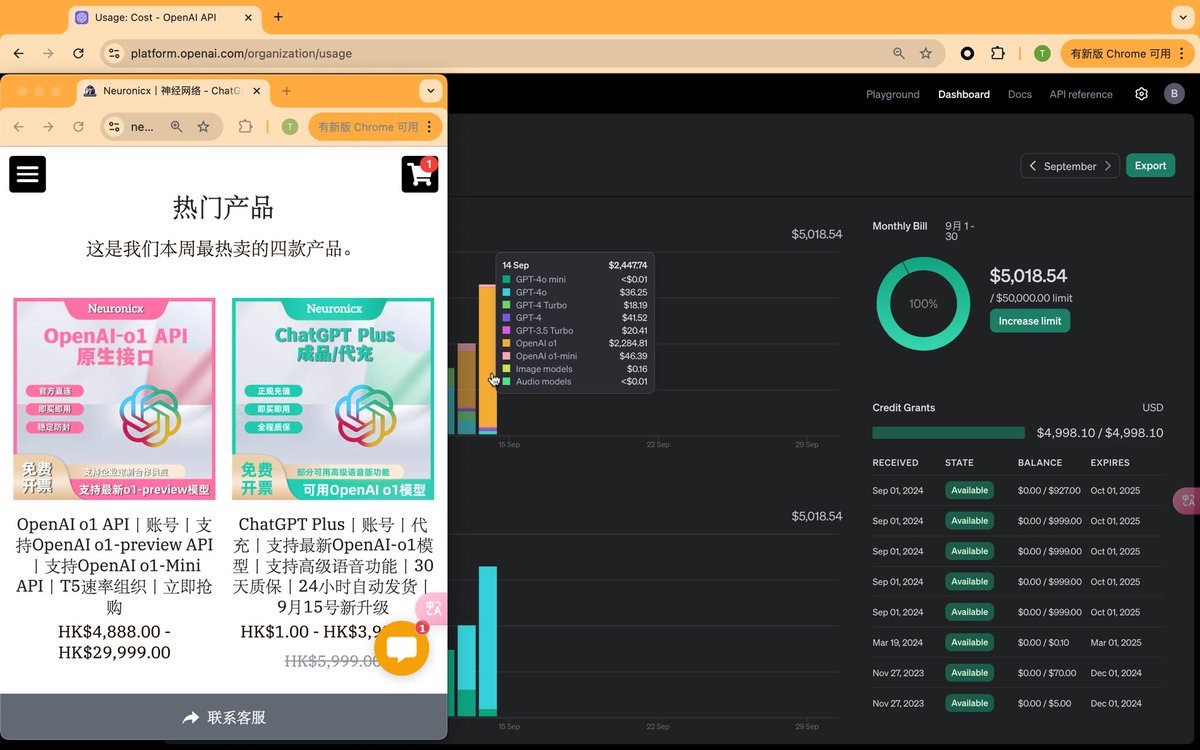Close the Neuronicx tab
The image size is (1200, 750).
pyautogui.click(x=257, y=91)
